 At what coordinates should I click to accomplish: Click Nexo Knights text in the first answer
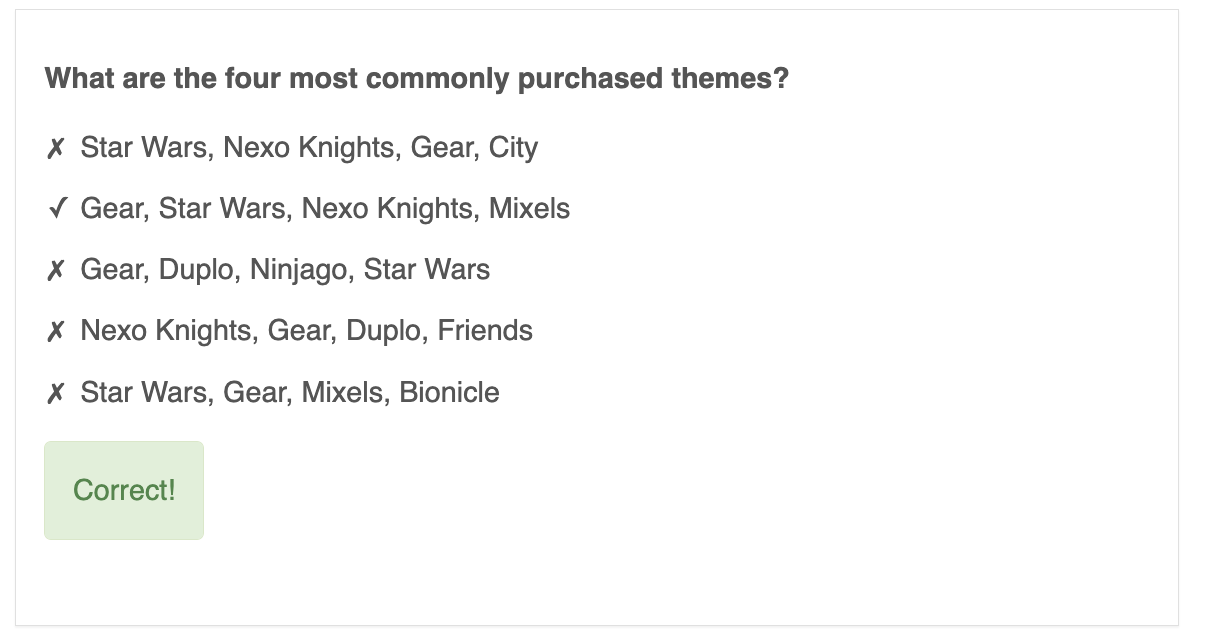[x=309, y=148]
